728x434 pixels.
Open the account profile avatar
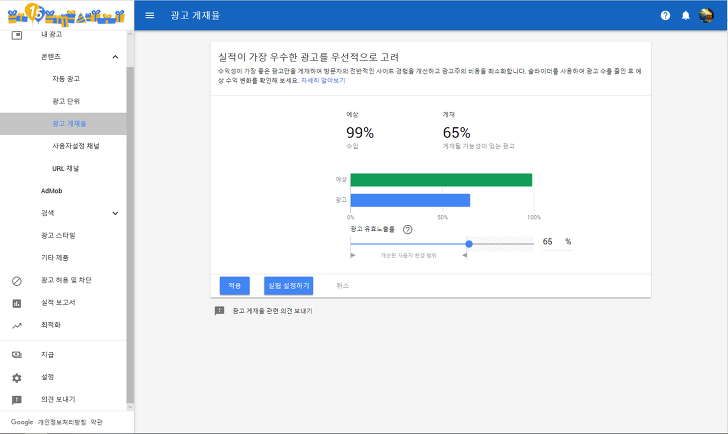pyautogui.click(x=706, y=15)
